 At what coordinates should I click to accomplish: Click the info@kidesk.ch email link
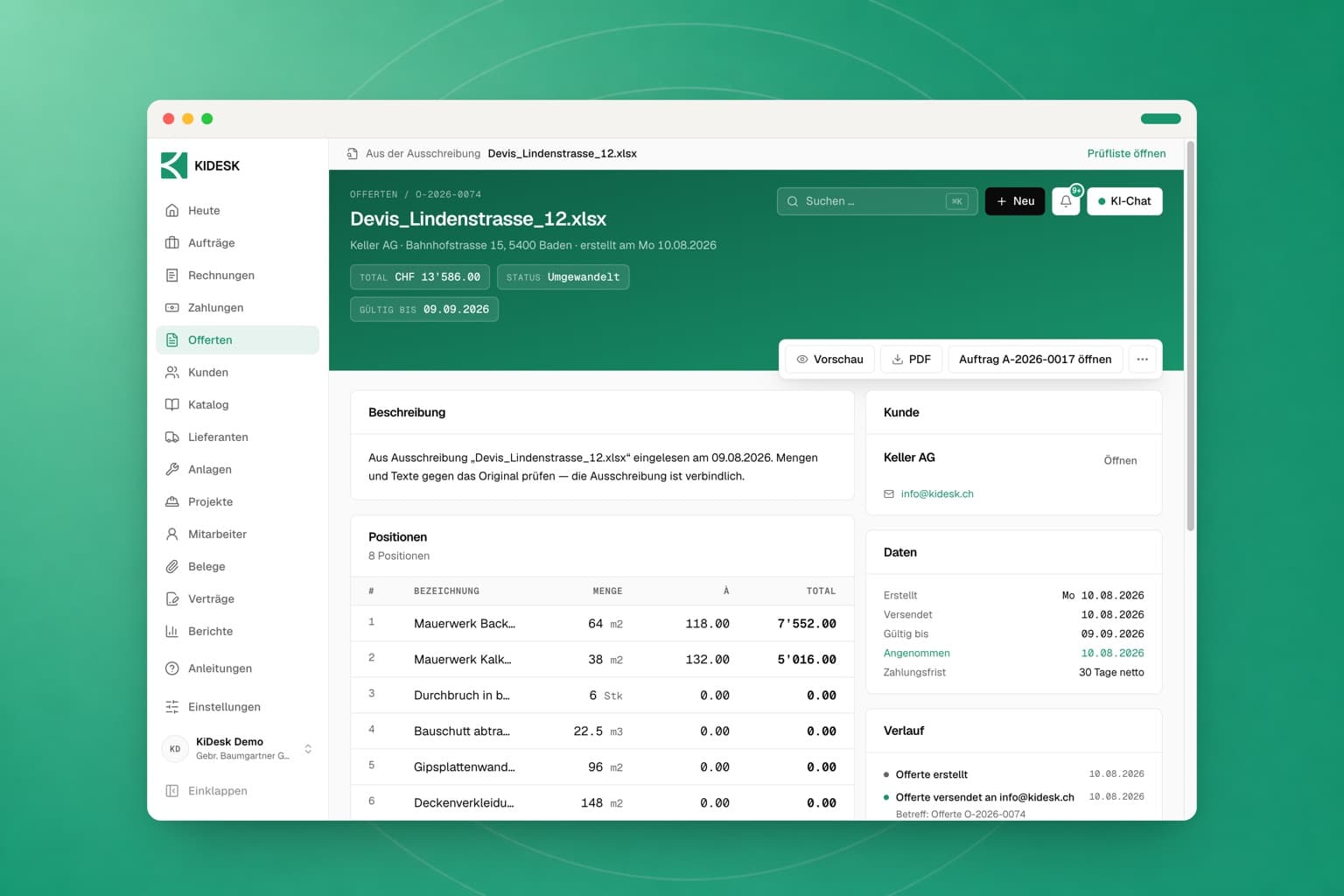click(x=937, y=494)
